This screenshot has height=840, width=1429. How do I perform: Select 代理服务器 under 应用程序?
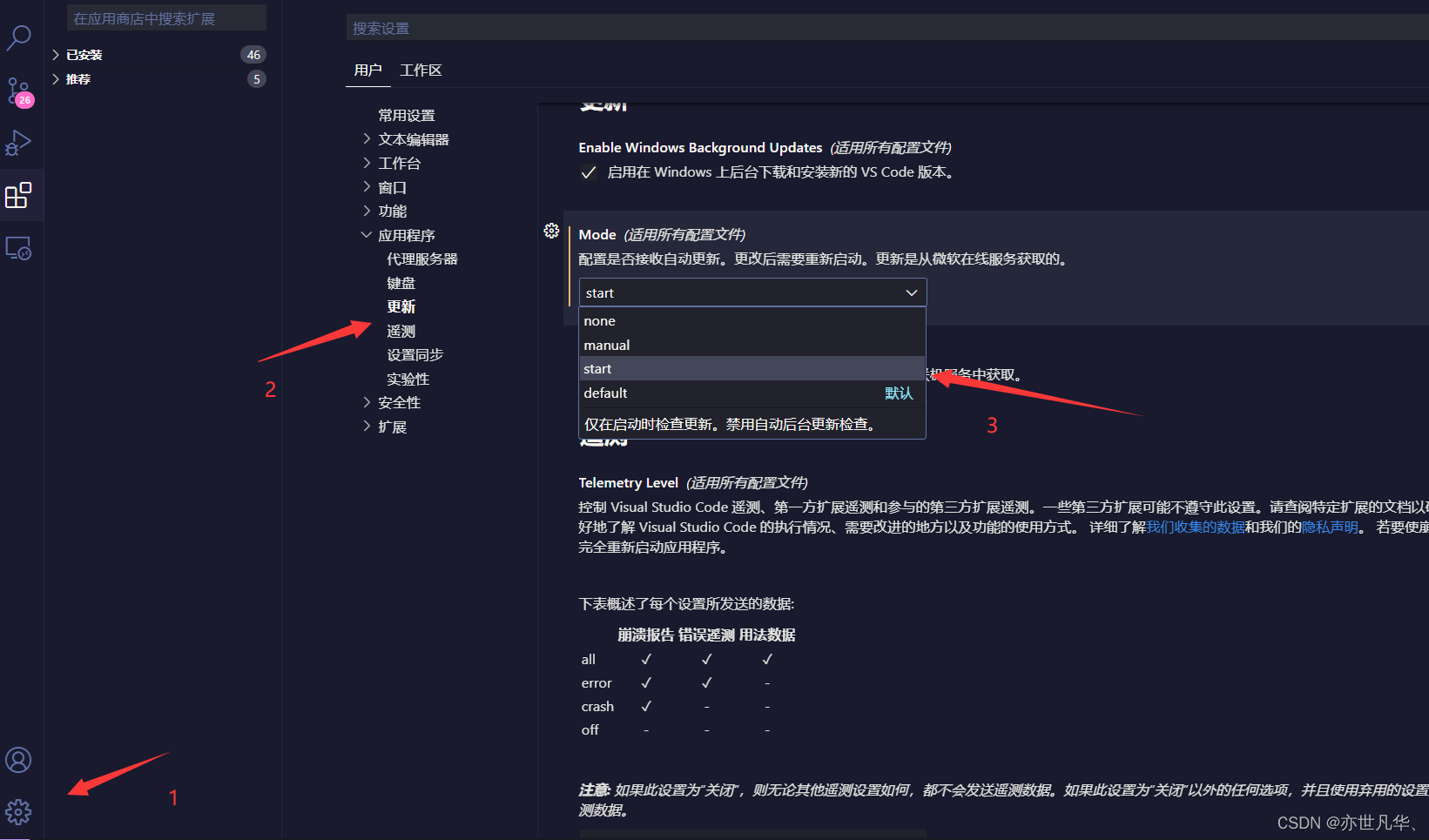422,259
